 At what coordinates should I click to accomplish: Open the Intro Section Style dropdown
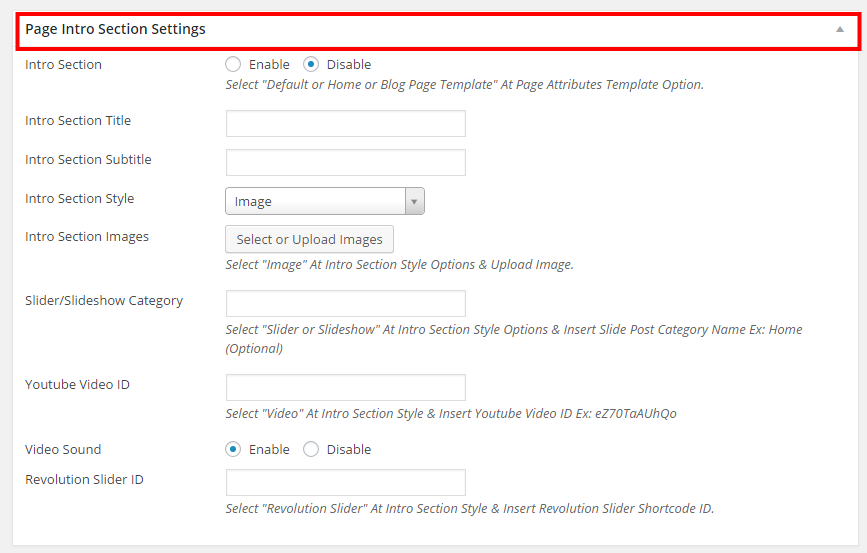pyautogui.click(x=325, y=201)
